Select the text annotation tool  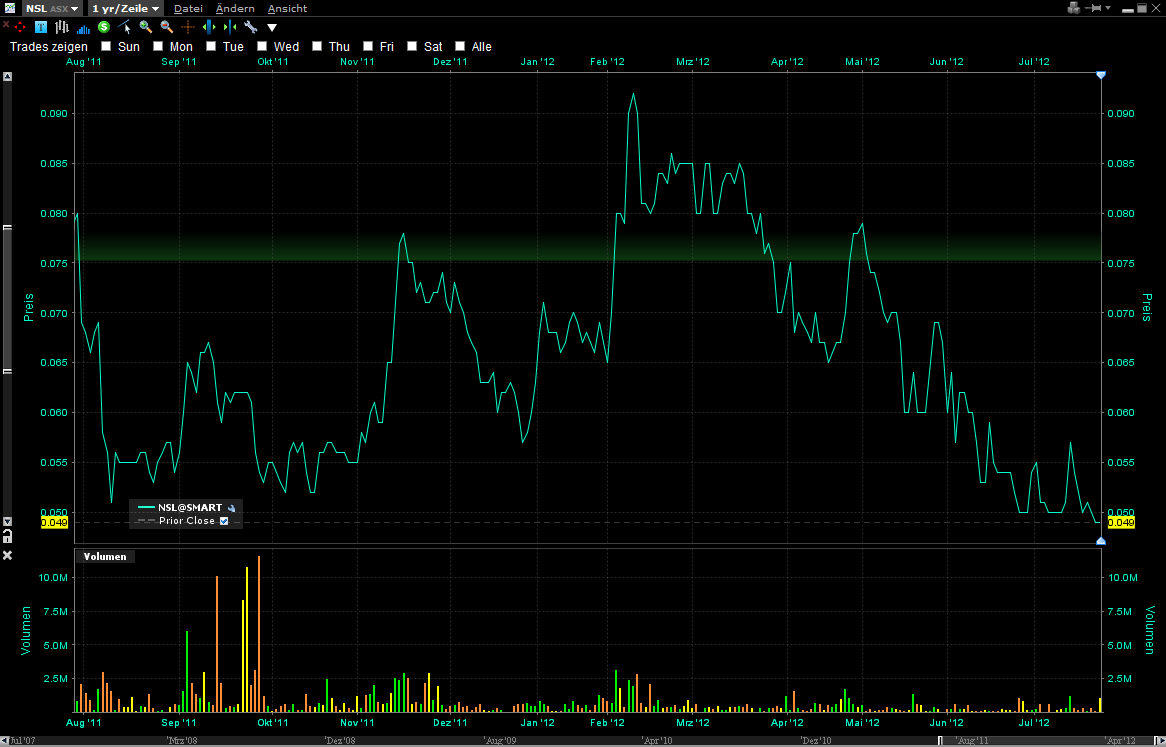40,27
